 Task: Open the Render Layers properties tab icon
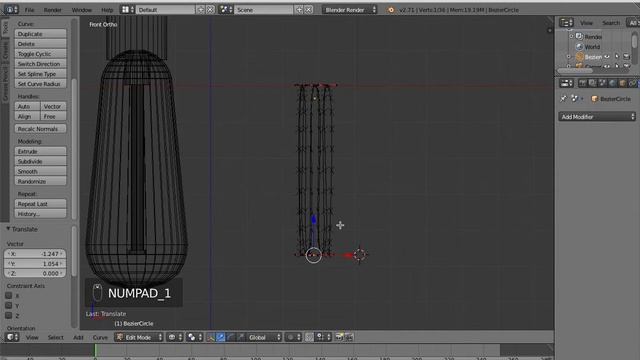pyautogui.click(x=592, y=83)
